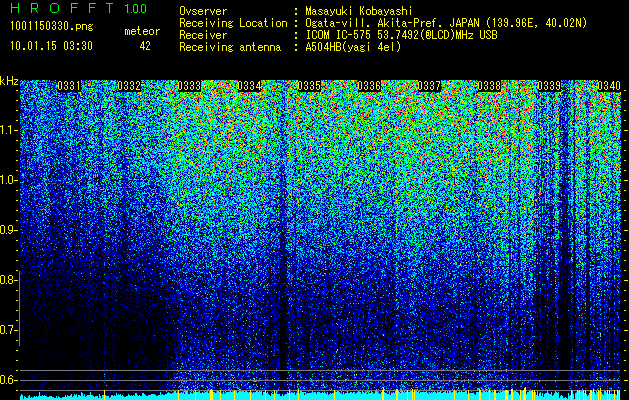Viewport: 629px width, 400px height.
Task: Click the 0.8 frequency axis label
Action: pyautogui.click(x=8, y=280)
